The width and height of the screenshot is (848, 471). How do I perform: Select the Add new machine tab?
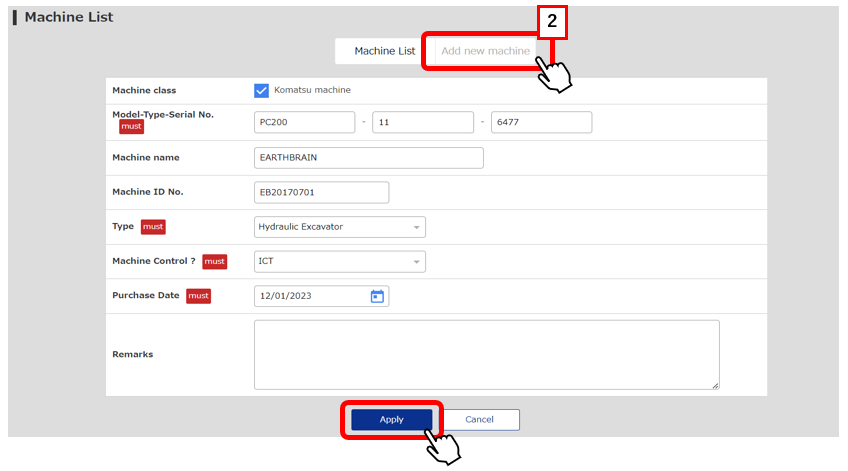pyautogui.click(x=485, y=51)
